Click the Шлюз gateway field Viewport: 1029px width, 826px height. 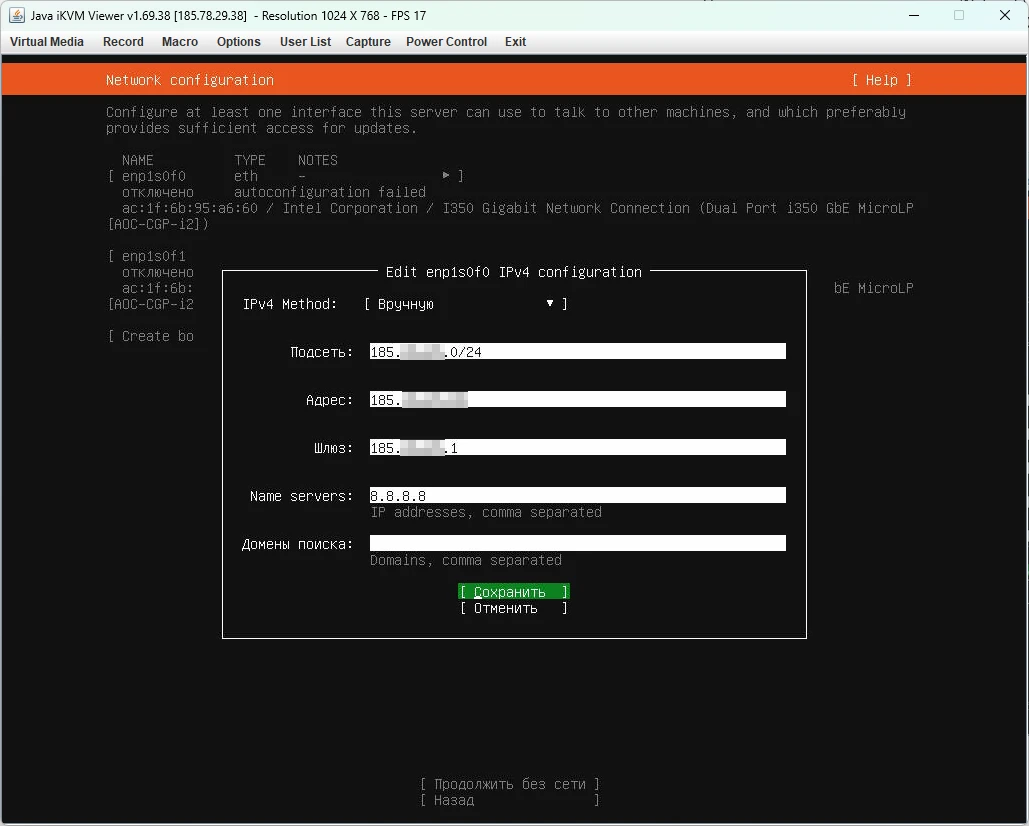pos(576,447)
